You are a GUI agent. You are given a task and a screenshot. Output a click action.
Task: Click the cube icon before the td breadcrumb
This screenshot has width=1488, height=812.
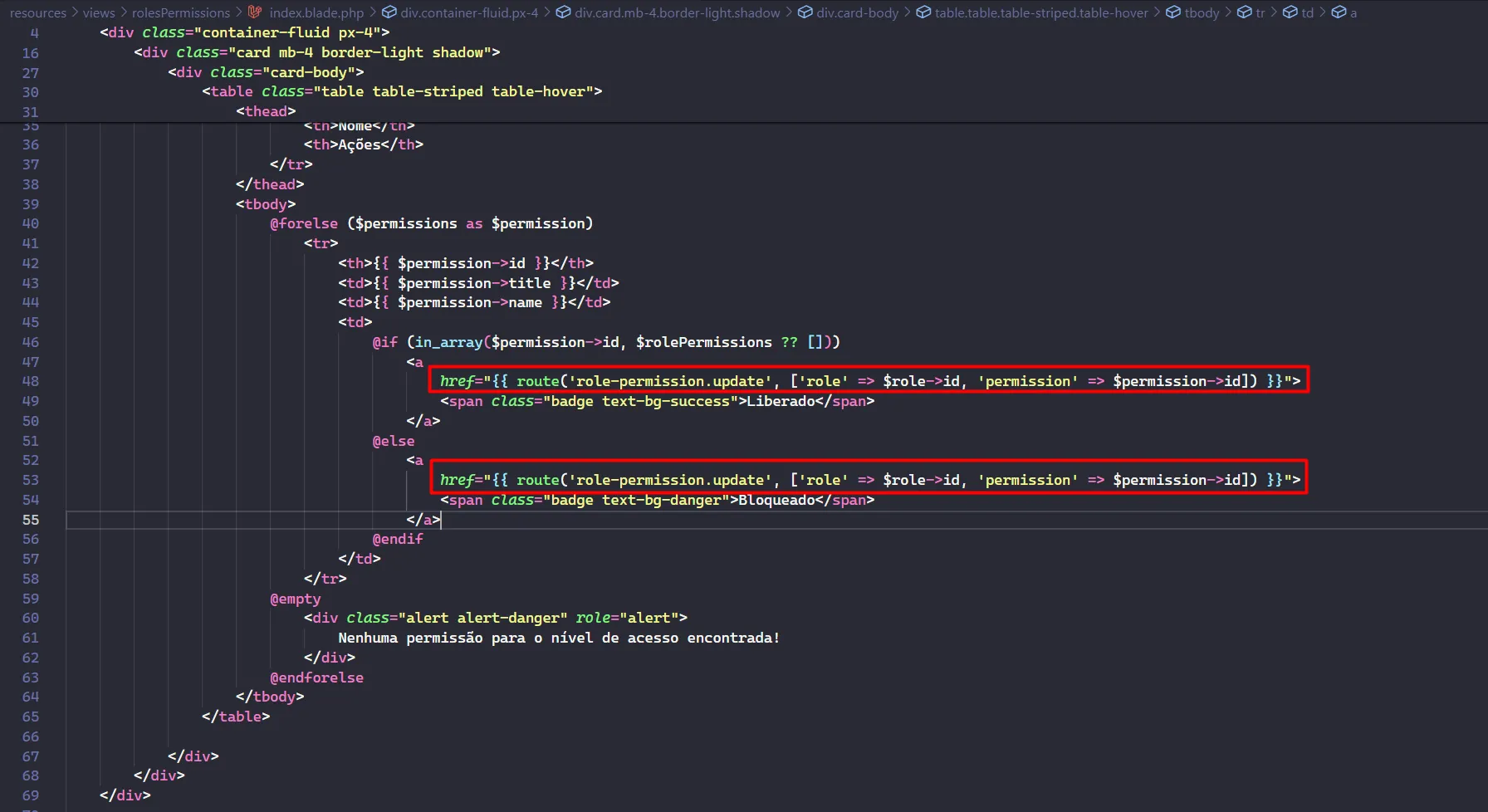pos(1290,12)
